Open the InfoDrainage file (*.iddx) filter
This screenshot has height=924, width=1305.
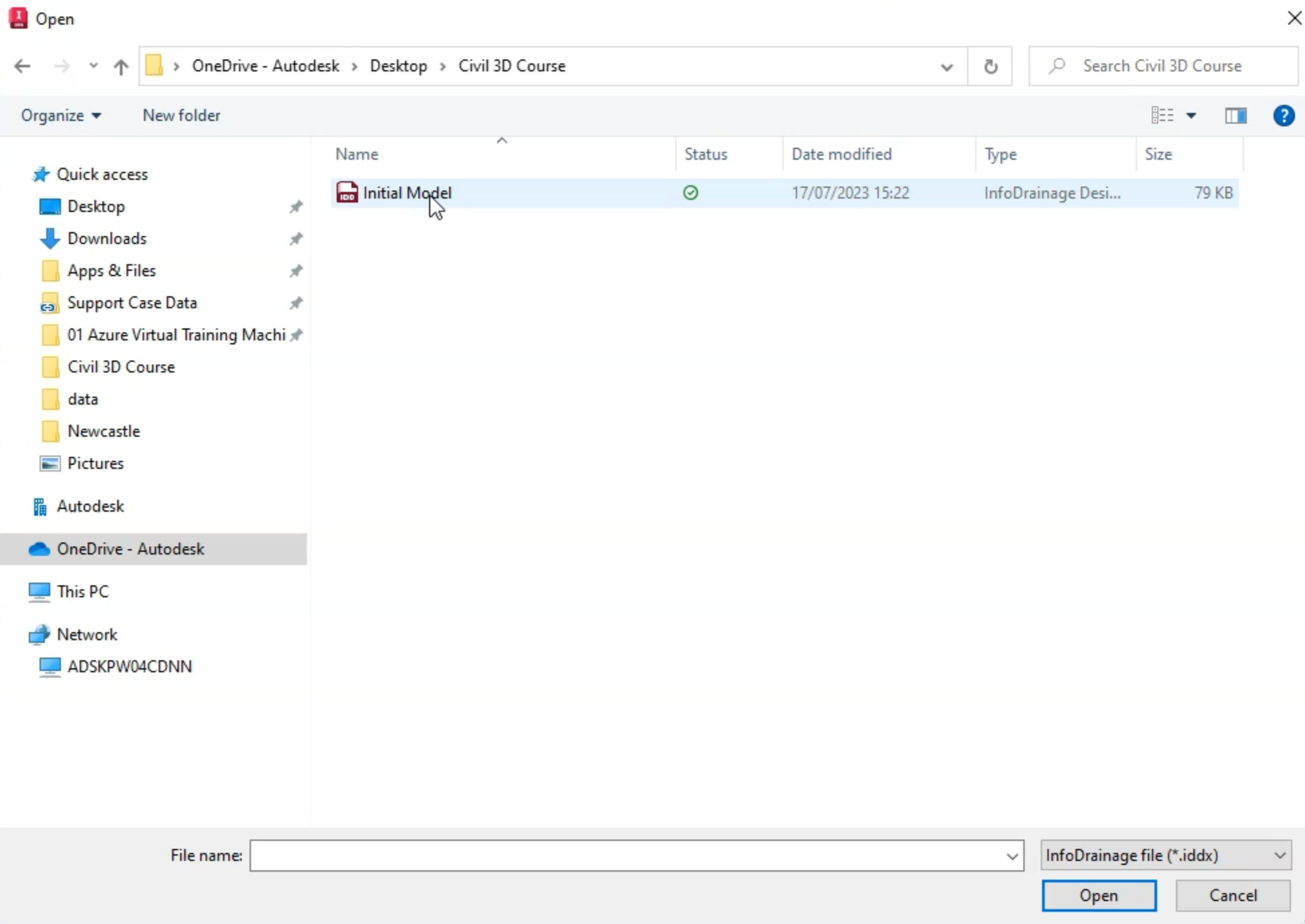(x=1165, y=855)
